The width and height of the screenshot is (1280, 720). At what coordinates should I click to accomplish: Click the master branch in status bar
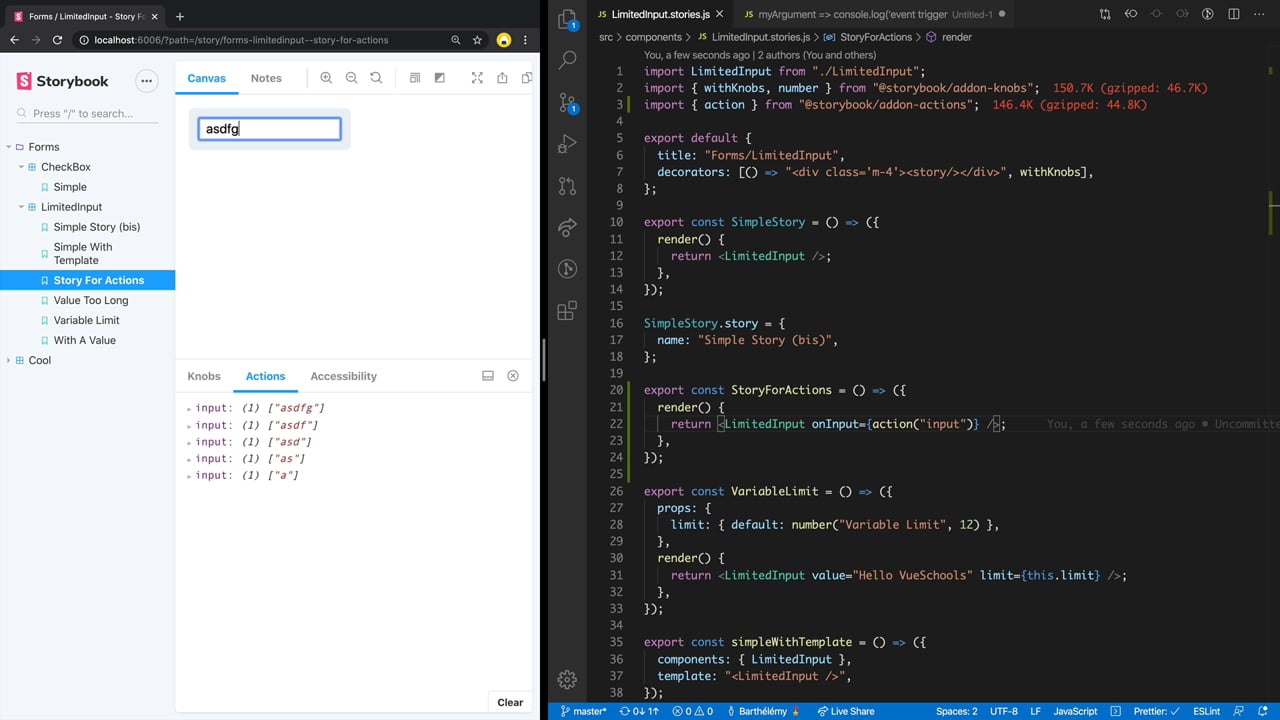click(584, 711)
